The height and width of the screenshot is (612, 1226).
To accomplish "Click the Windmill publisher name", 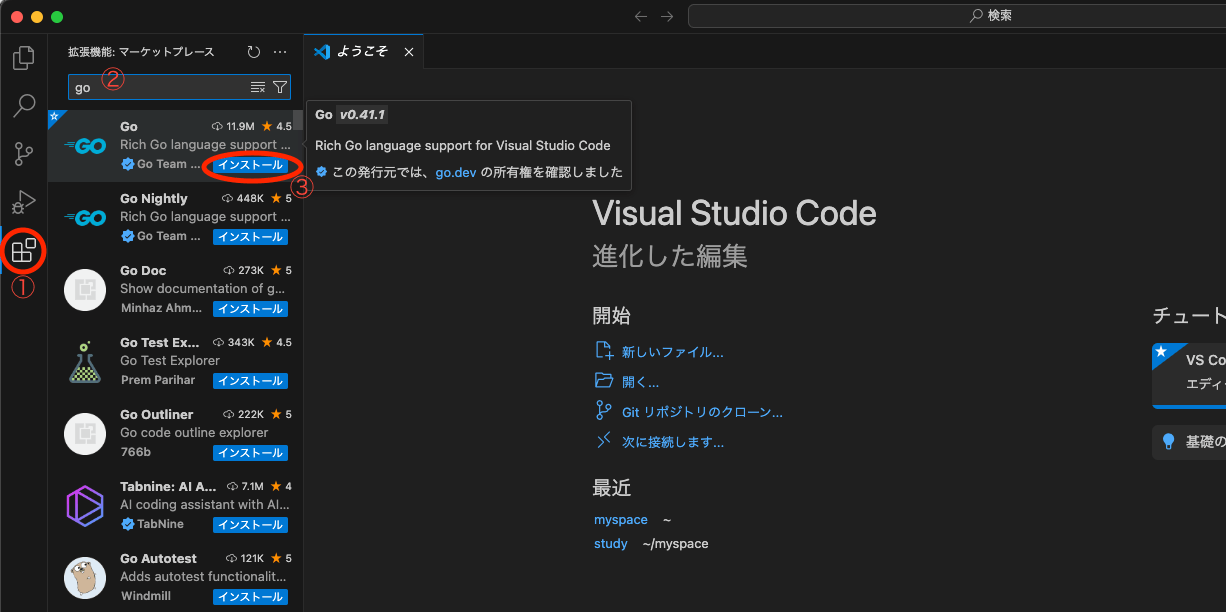I will [x=145, y=596].
